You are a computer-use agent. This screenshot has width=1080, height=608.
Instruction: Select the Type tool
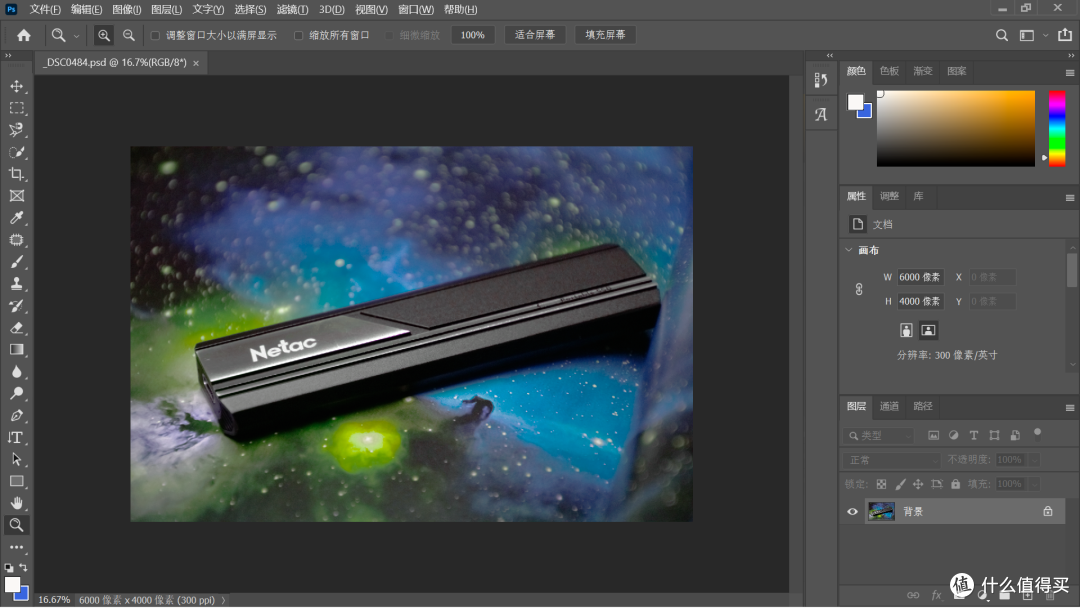pos(15,438)
